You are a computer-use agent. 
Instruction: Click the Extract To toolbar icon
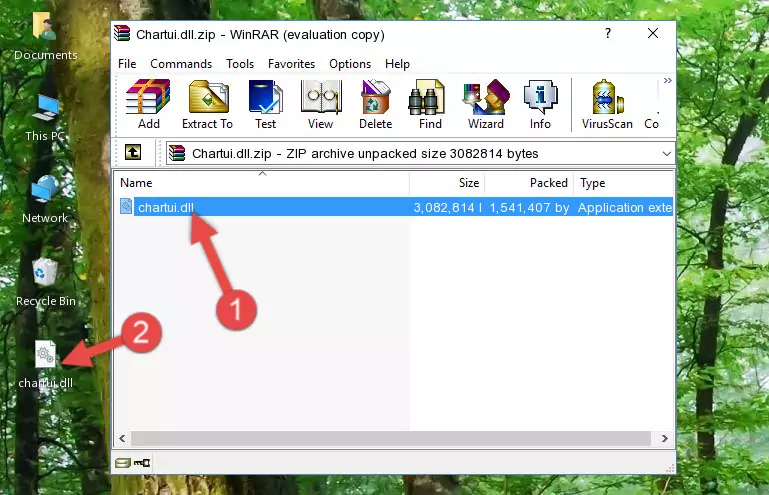coord(207,104)
